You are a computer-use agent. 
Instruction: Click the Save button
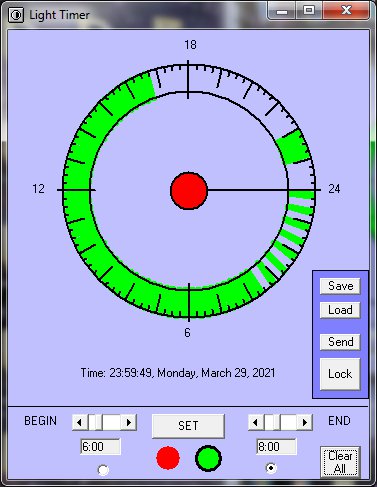(x=340, y=286)
